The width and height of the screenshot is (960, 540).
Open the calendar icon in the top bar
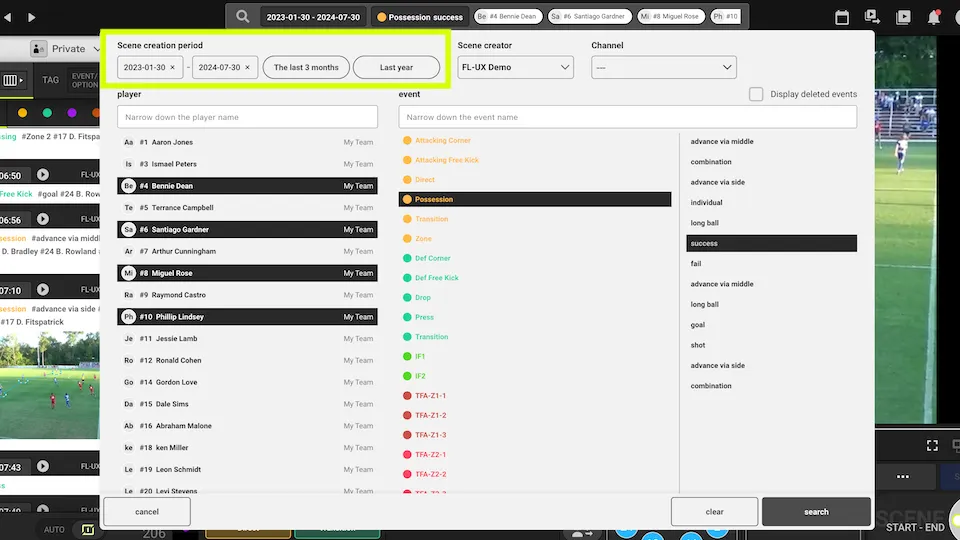(x=842, y=17)
